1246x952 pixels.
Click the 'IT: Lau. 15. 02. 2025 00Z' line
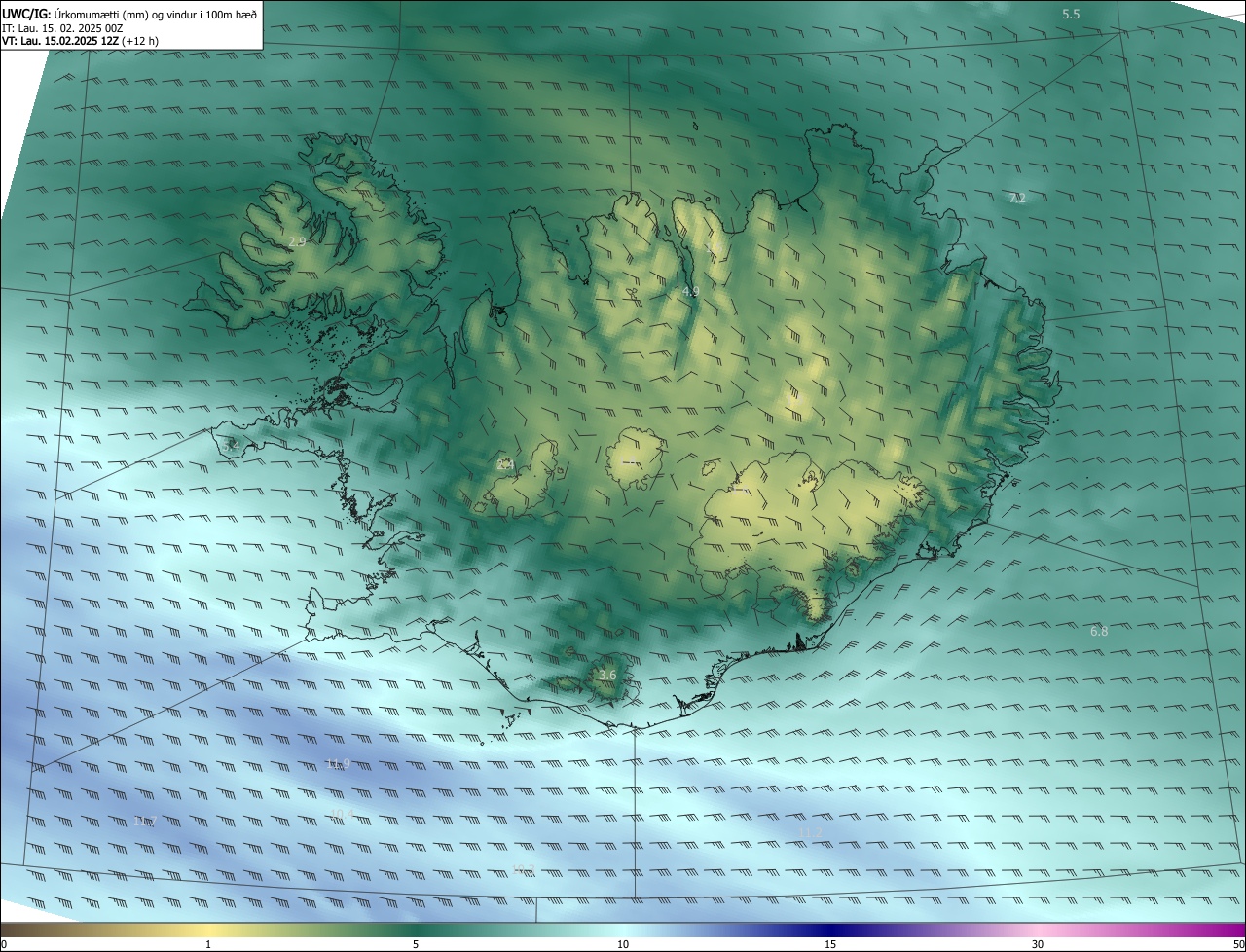[x=62, y=28]
